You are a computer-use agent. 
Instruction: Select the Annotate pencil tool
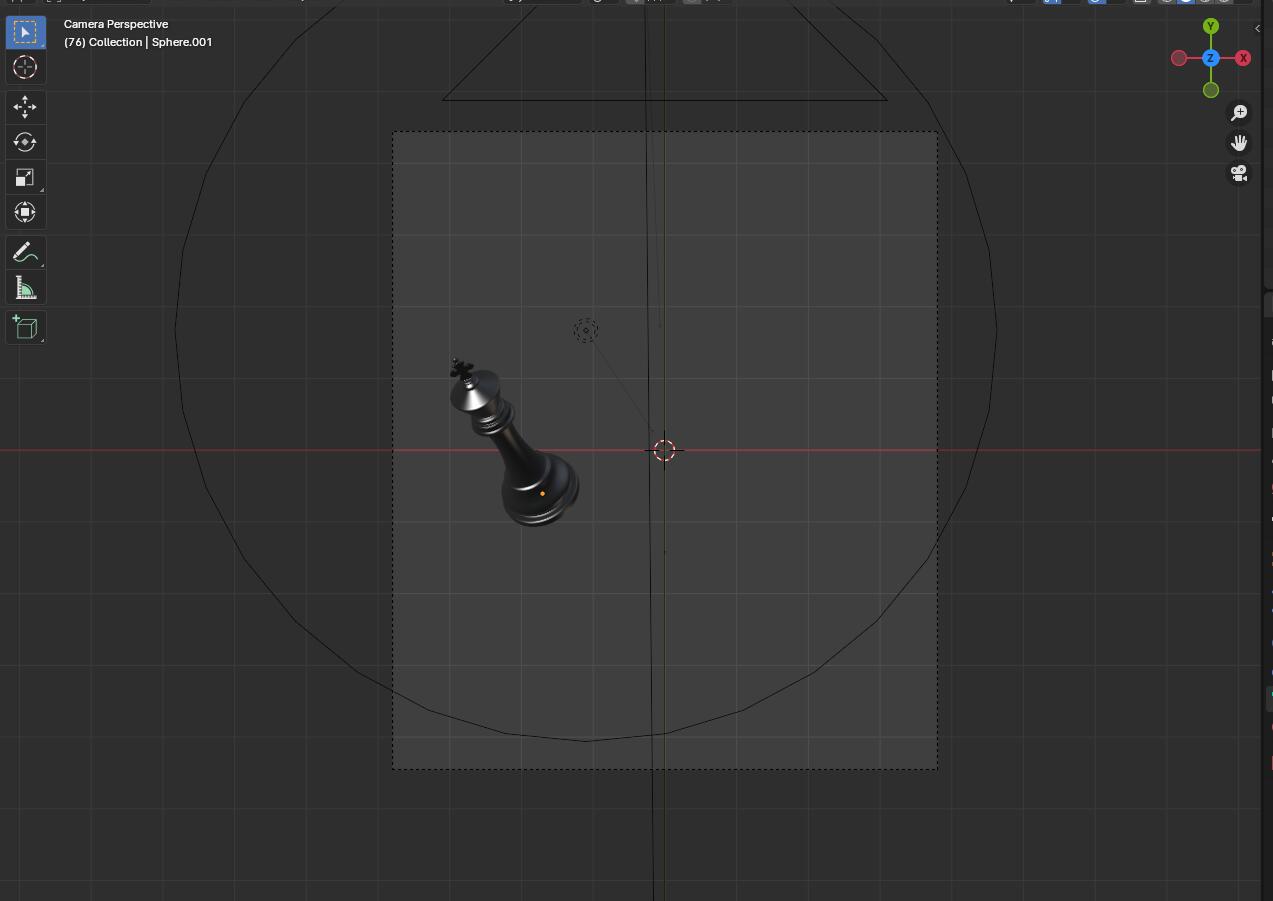click(25, 253)
